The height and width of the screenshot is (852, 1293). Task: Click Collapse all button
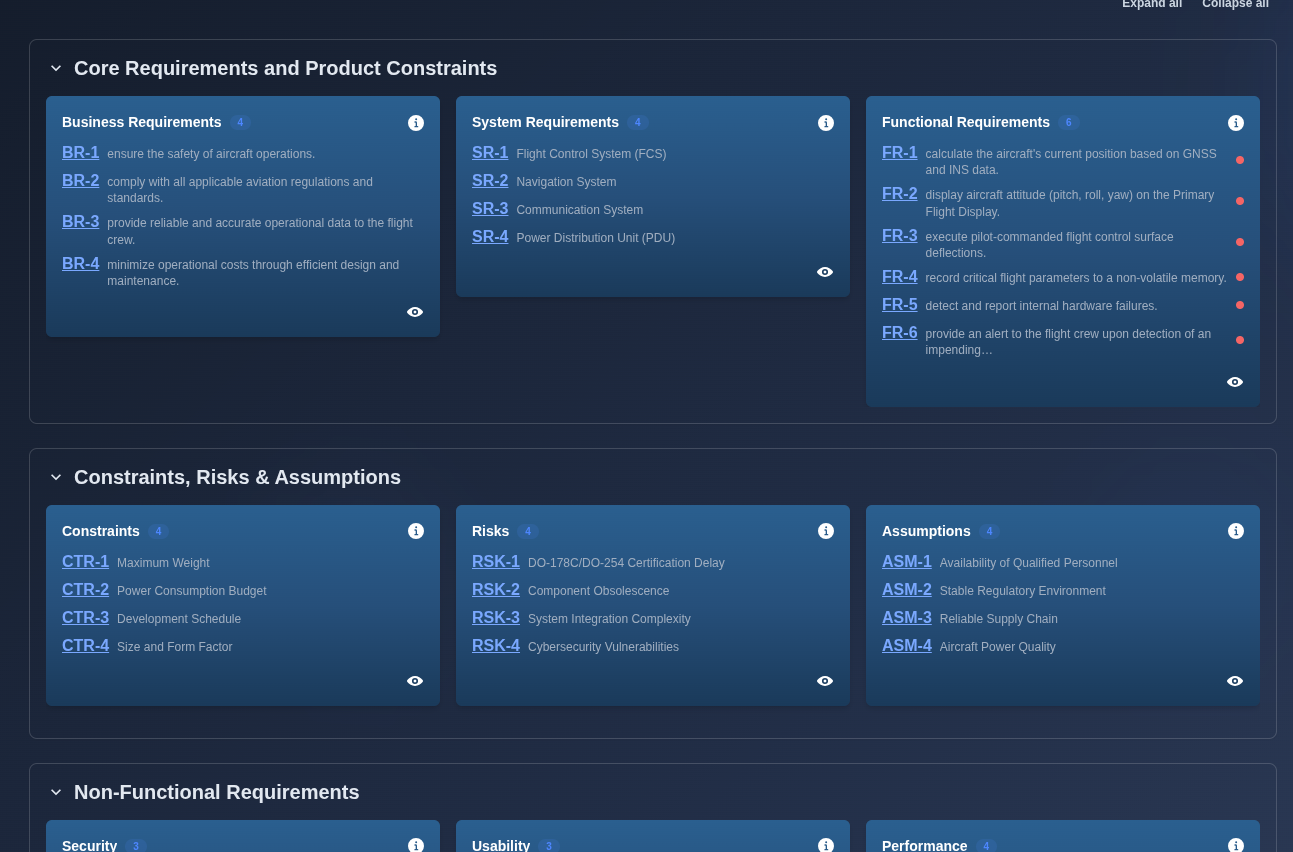1235,4
